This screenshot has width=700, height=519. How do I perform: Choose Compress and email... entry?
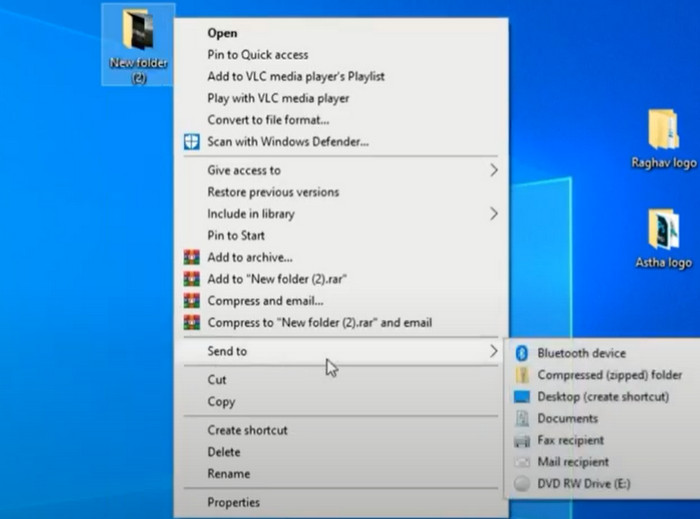341,301
